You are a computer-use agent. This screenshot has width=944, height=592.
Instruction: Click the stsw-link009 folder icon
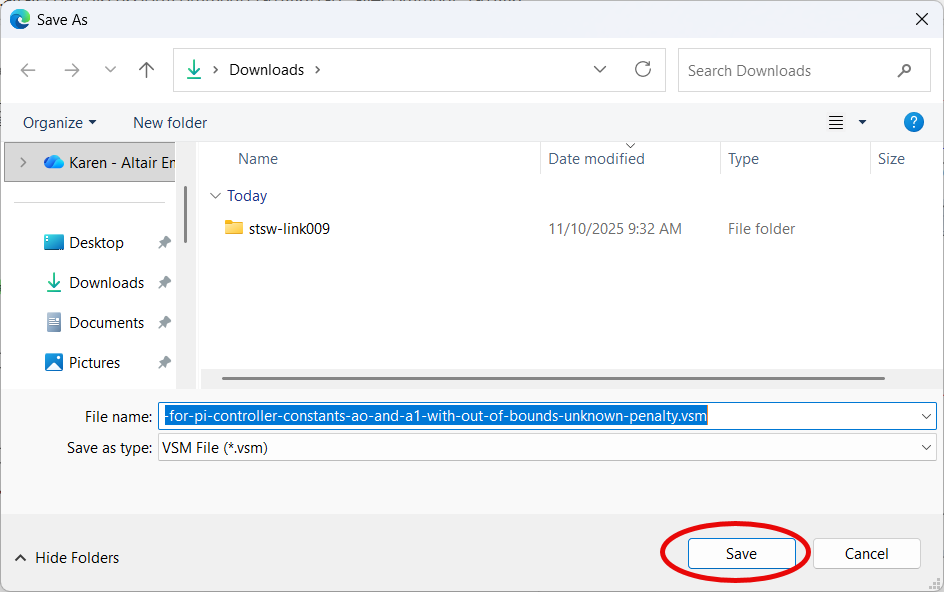click(x=234, y=228)
